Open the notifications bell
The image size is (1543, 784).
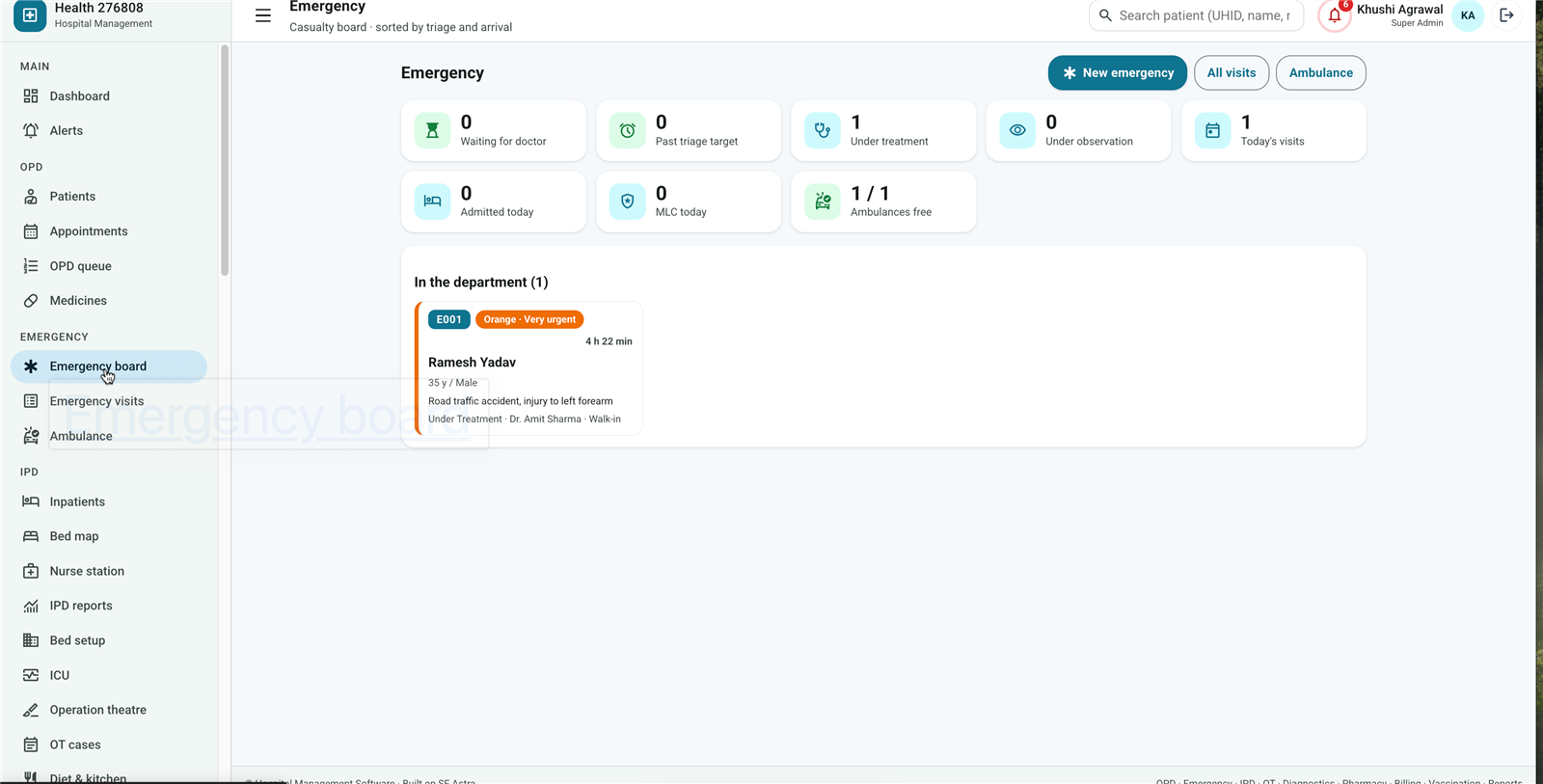pyautogui.click(x=1335, y=15)
